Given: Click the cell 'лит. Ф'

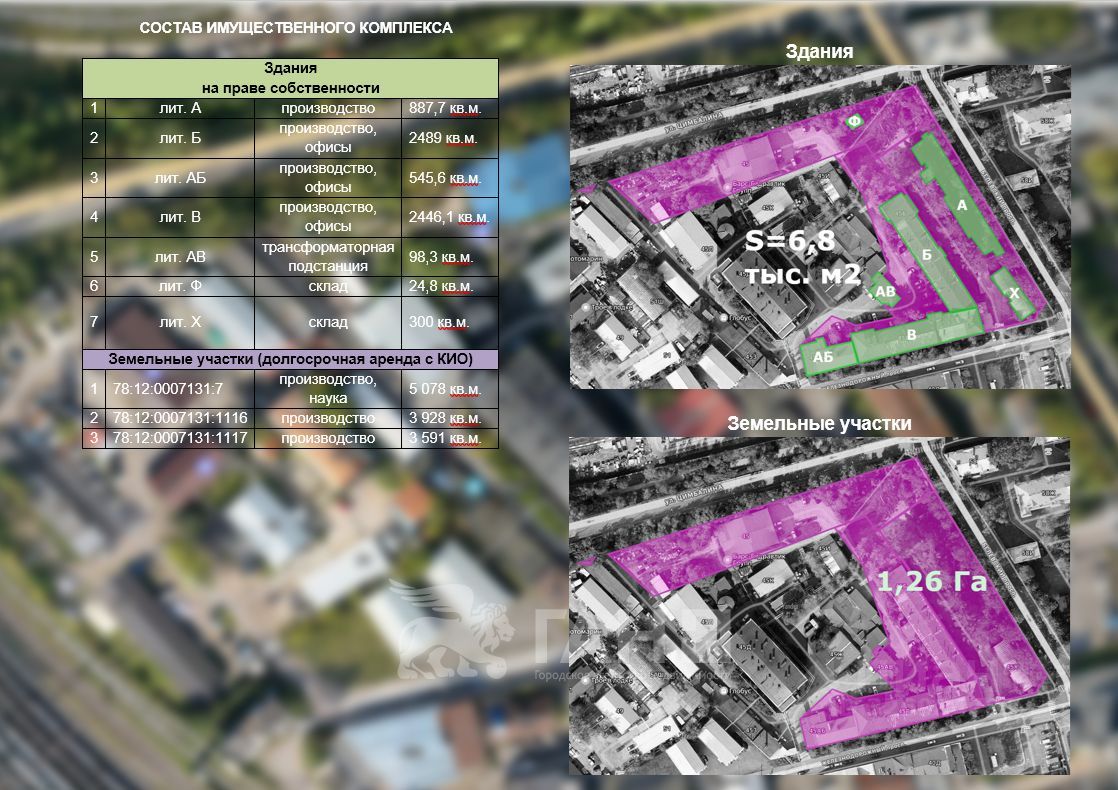Looking at the screenshot, I should pos(180,286).
